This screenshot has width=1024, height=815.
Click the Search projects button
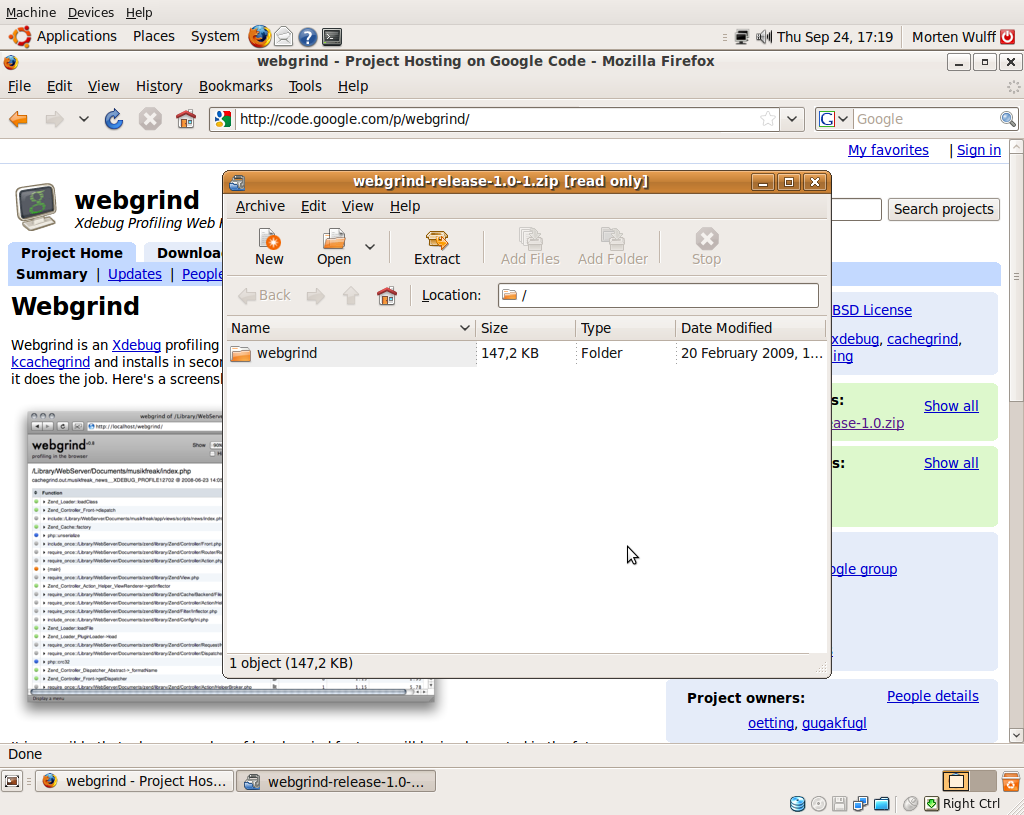point(943,209)
